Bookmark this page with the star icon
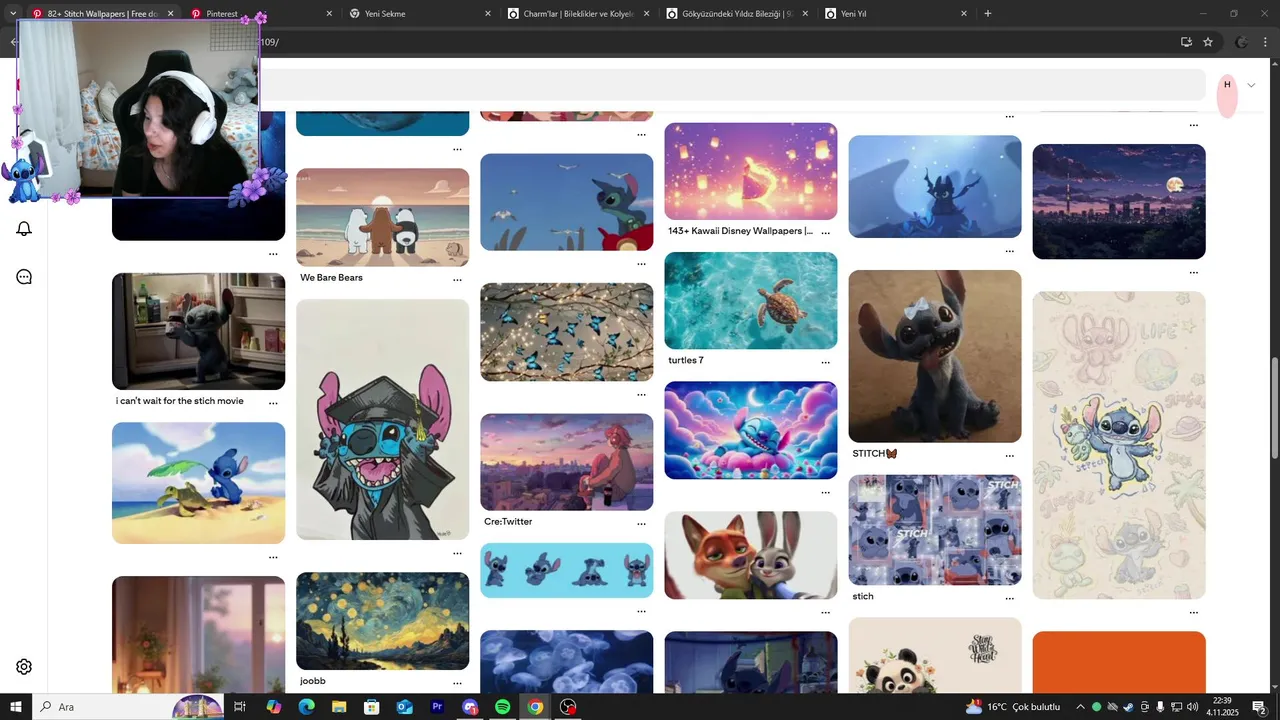 point(1208,42)
